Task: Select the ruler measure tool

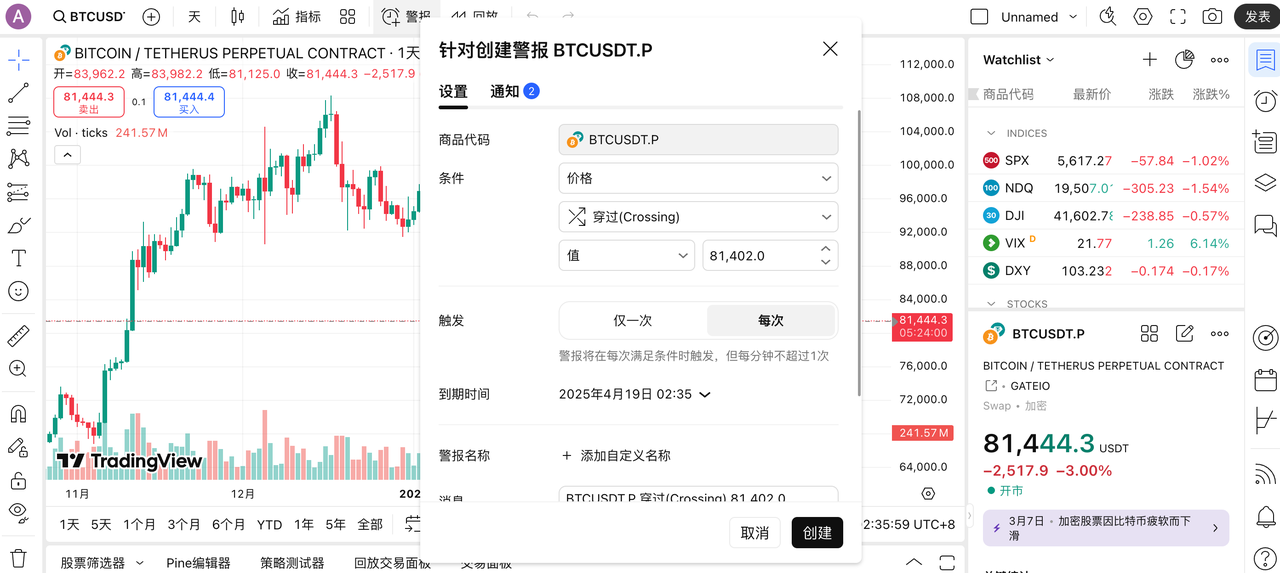Action: tap(18, 336)
